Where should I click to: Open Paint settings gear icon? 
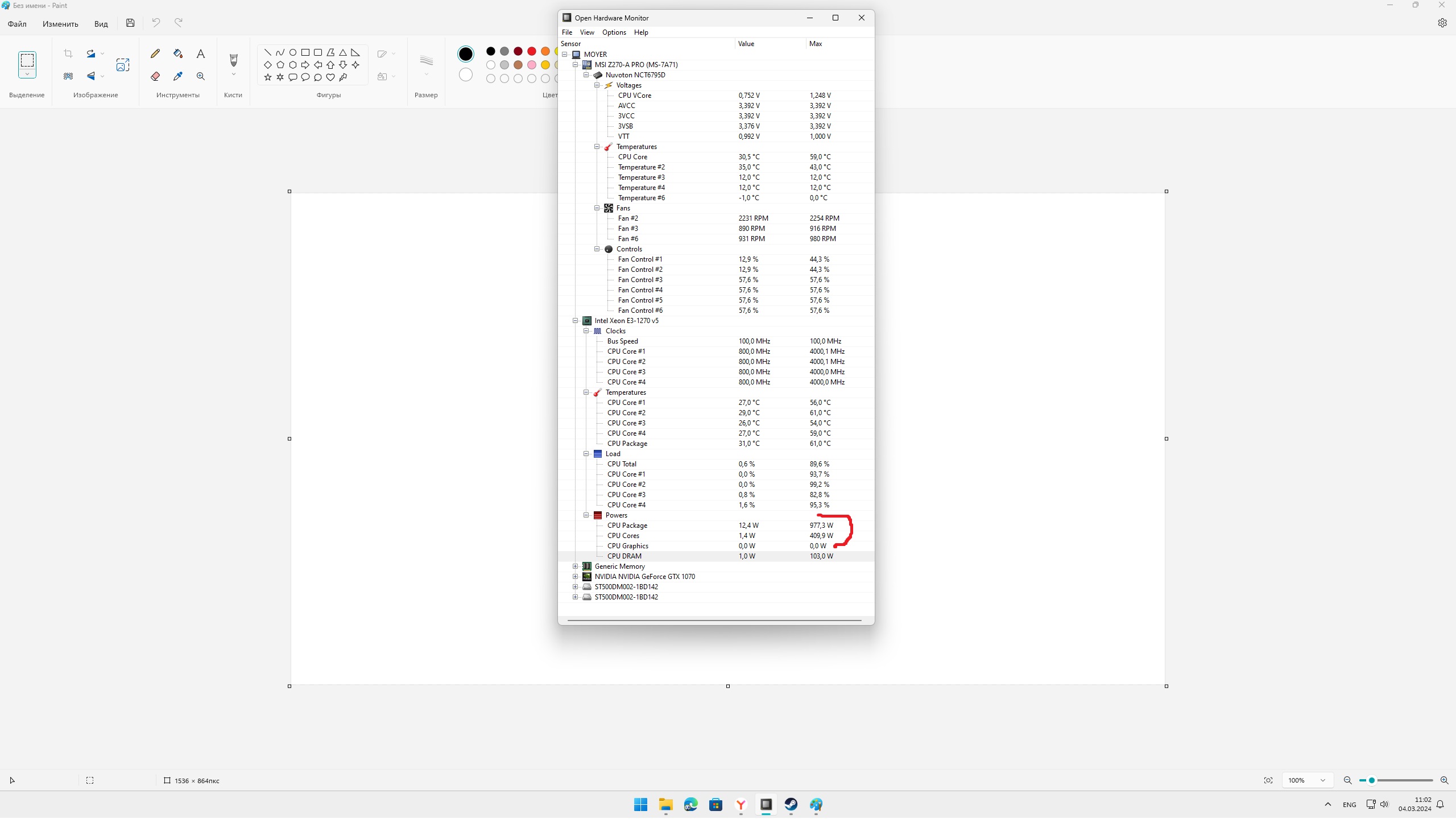point(1442,23)
